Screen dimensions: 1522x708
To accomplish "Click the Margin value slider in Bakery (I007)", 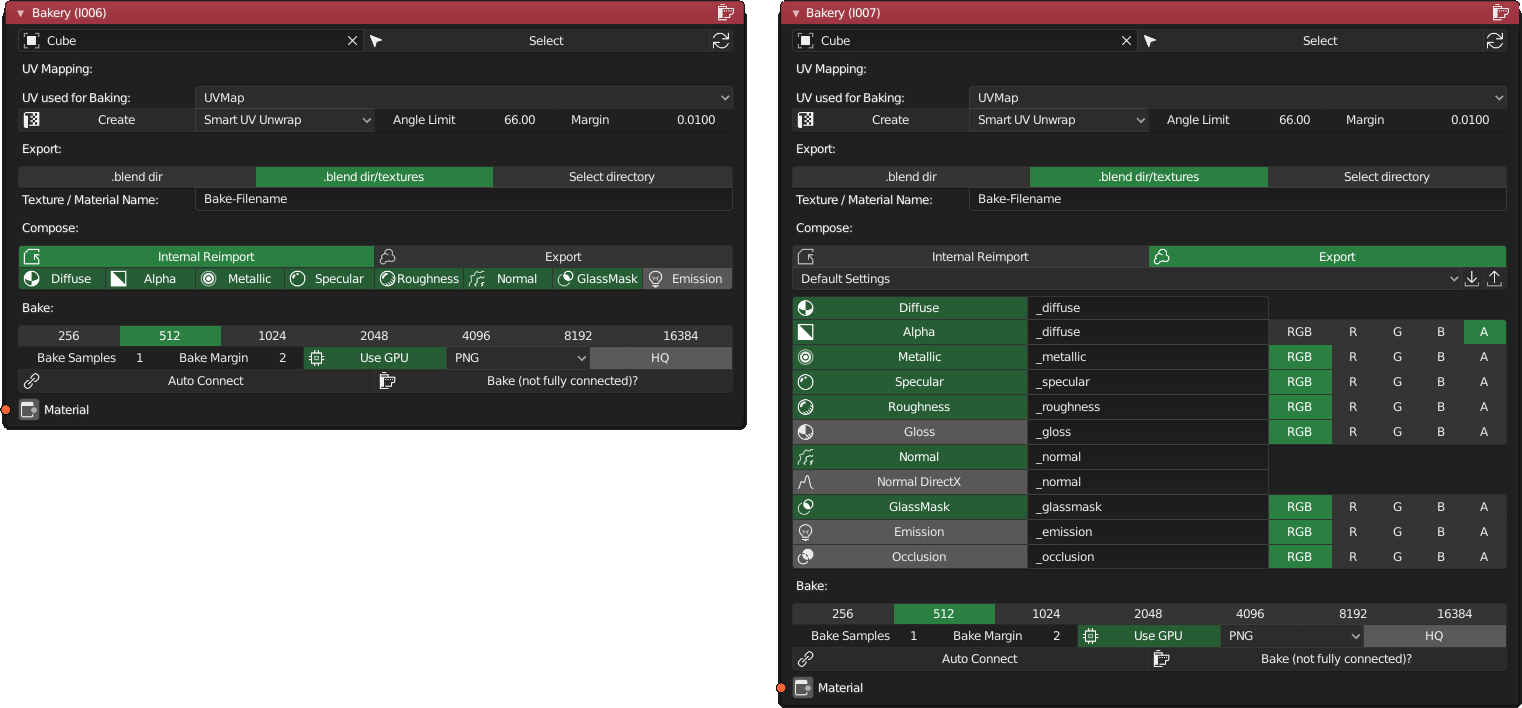I will (x=1418, y=120).
